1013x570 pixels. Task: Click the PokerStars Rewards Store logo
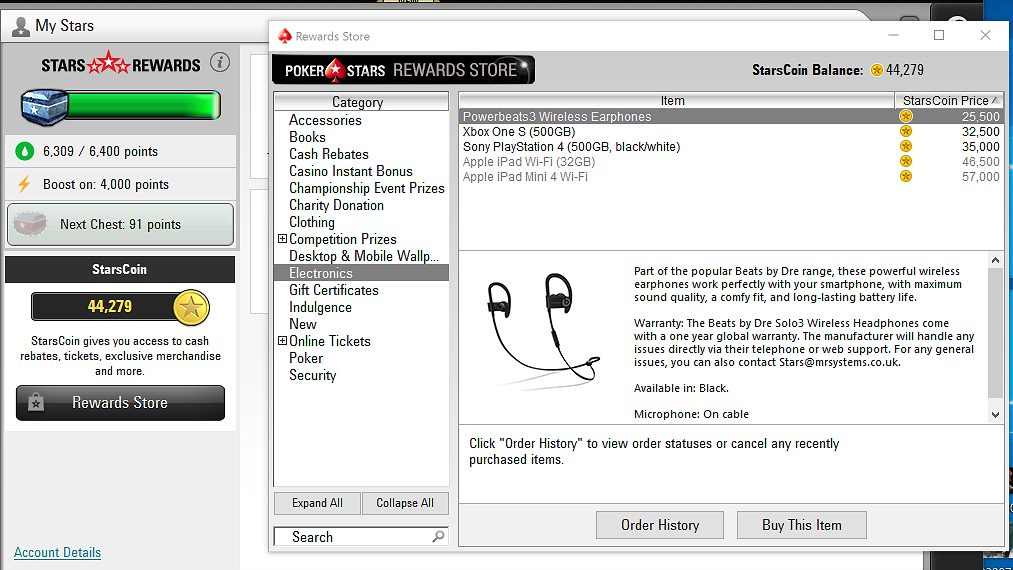click(x=403, y=70)
